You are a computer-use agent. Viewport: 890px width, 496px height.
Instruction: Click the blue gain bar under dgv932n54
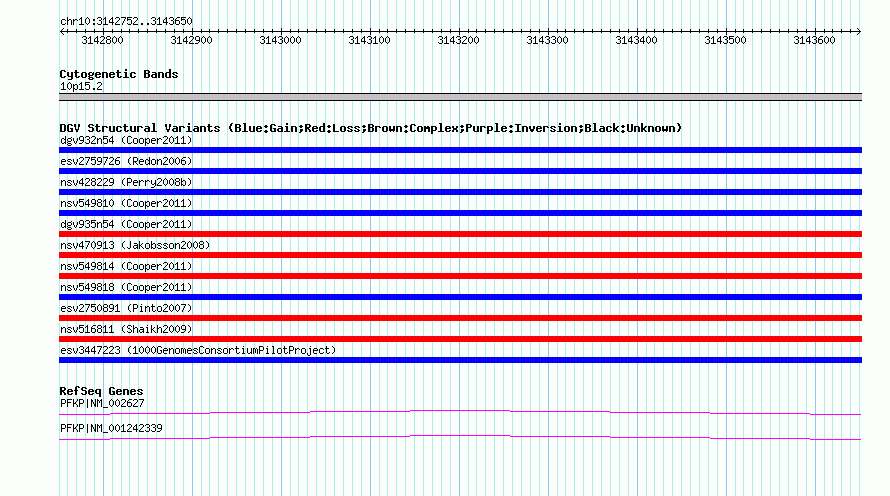point(460,150)
